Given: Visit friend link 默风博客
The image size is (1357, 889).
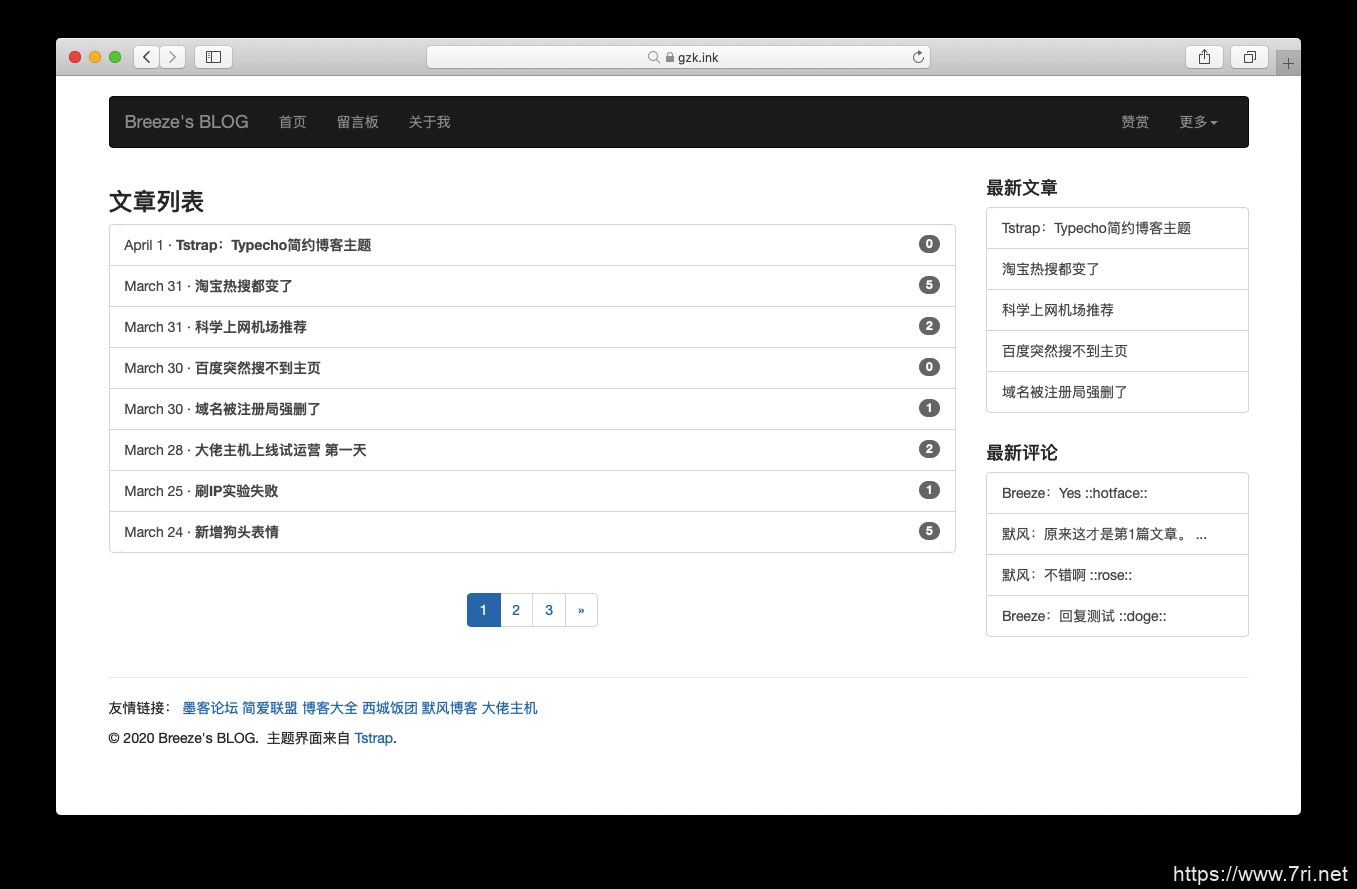Looking at the screenshot, I should click(x=450, y=708).
